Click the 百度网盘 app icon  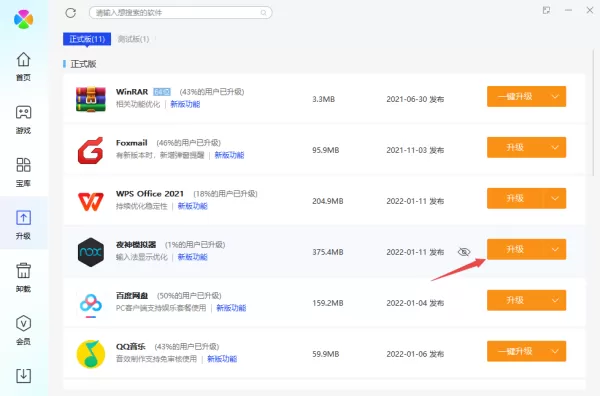tap(91, 304)
